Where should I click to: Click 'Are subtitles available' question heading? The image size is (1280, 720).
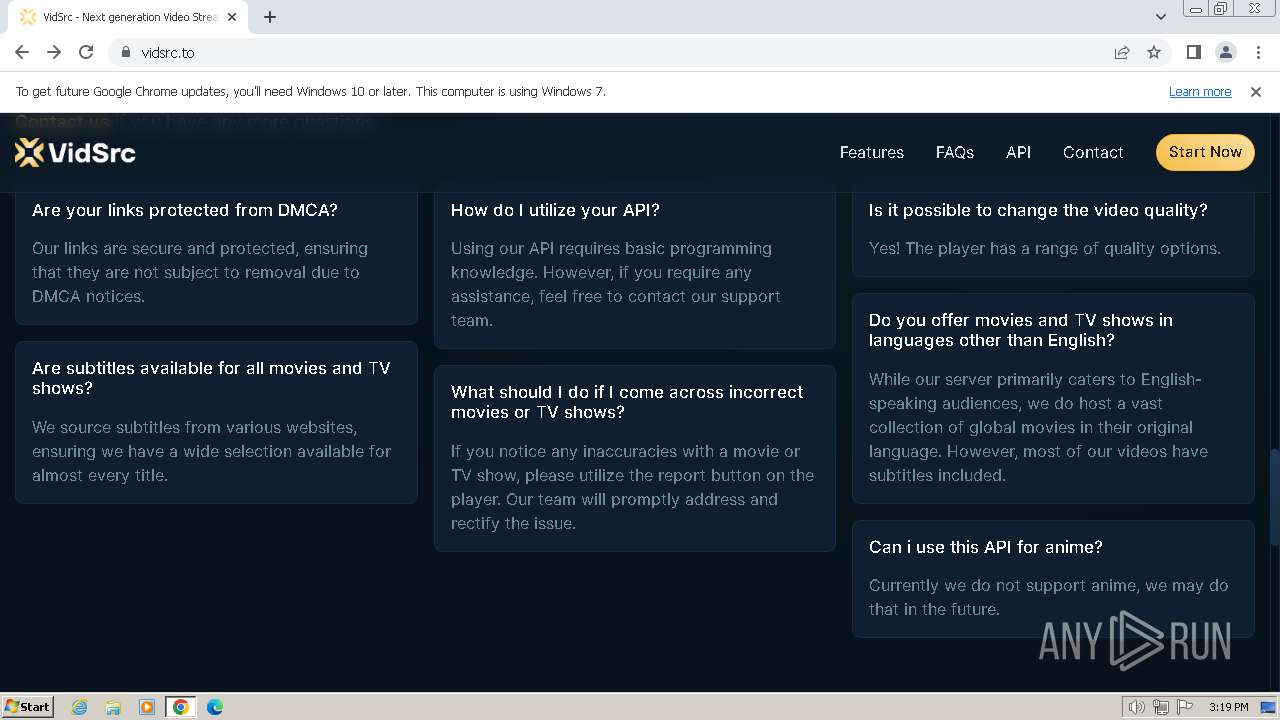(211, 378)
